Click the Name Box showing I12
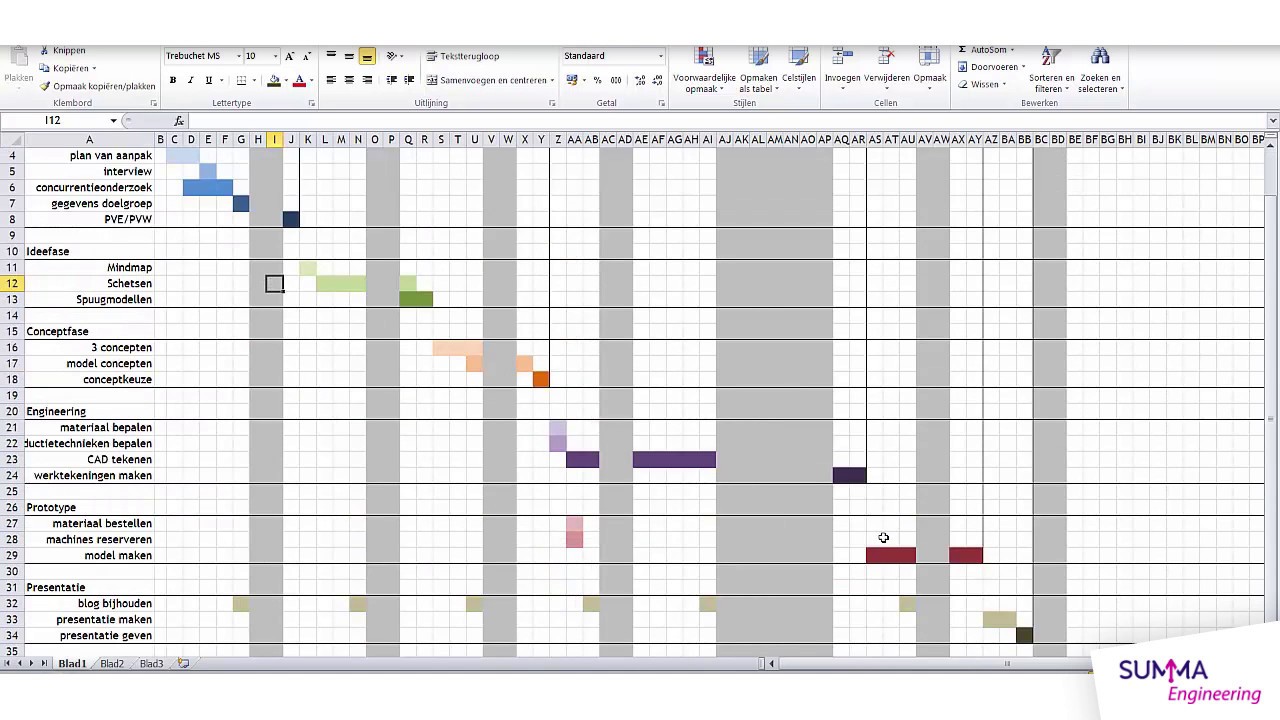 pos(53,121)
